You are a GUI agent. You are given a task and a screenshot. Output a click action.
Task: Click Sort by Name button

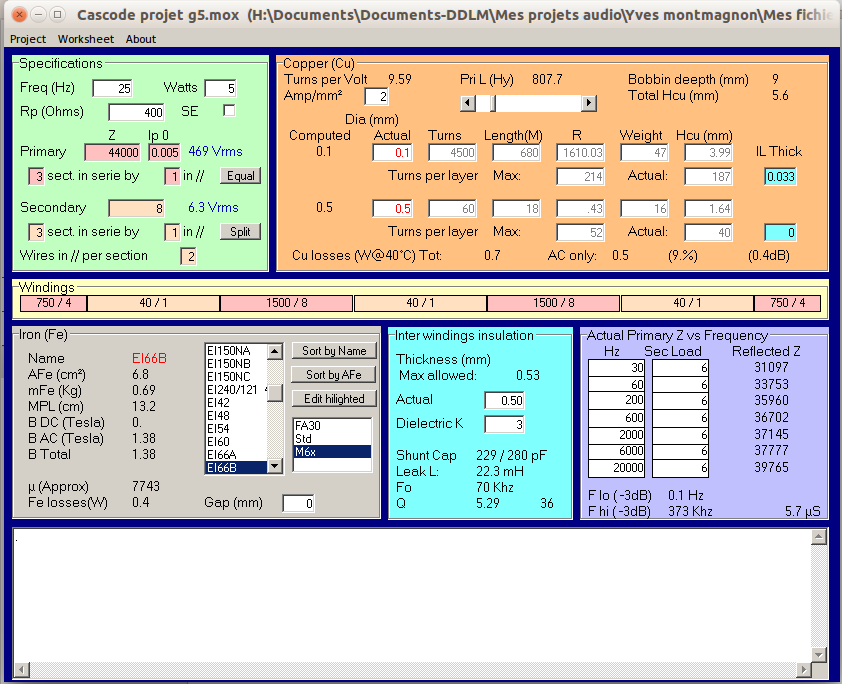(335, 351)
